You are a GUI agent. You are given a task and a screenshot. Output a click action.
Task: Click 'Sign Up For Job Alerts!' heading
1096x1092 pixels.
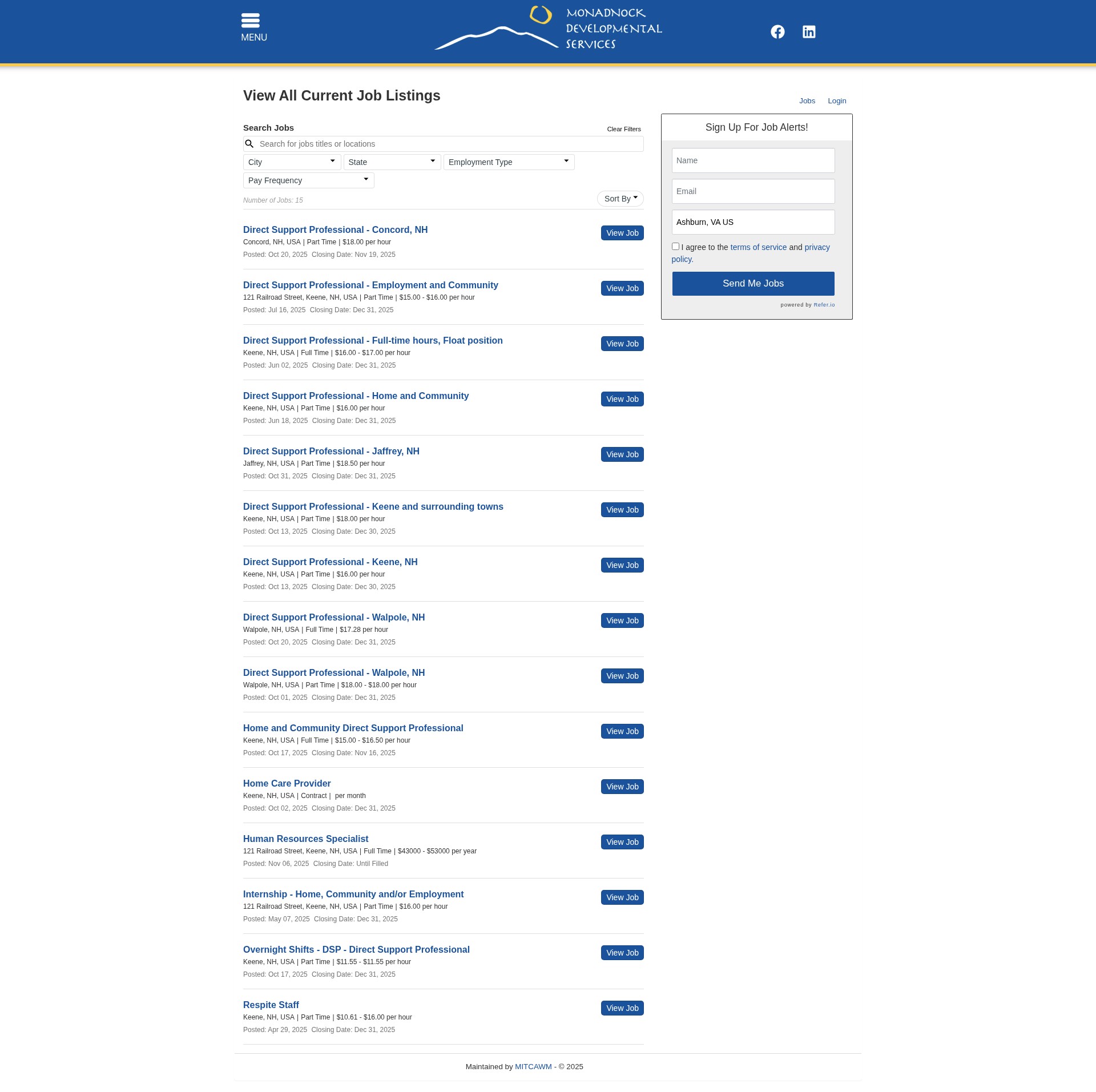757,127
